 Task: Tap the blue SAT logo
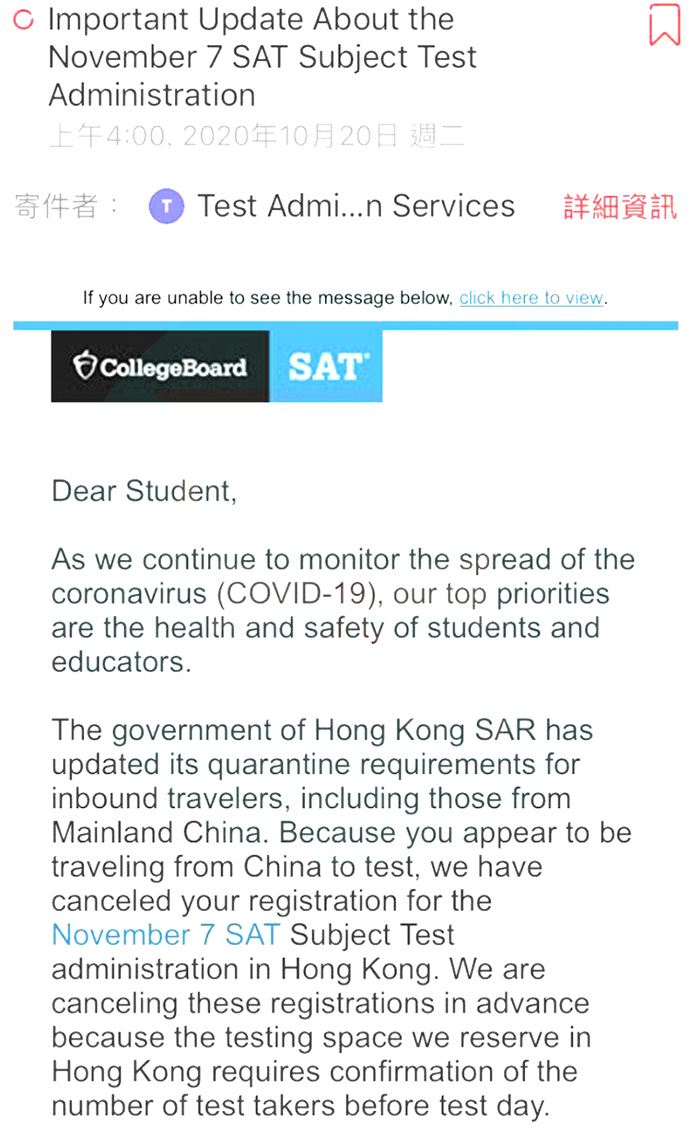326,367
